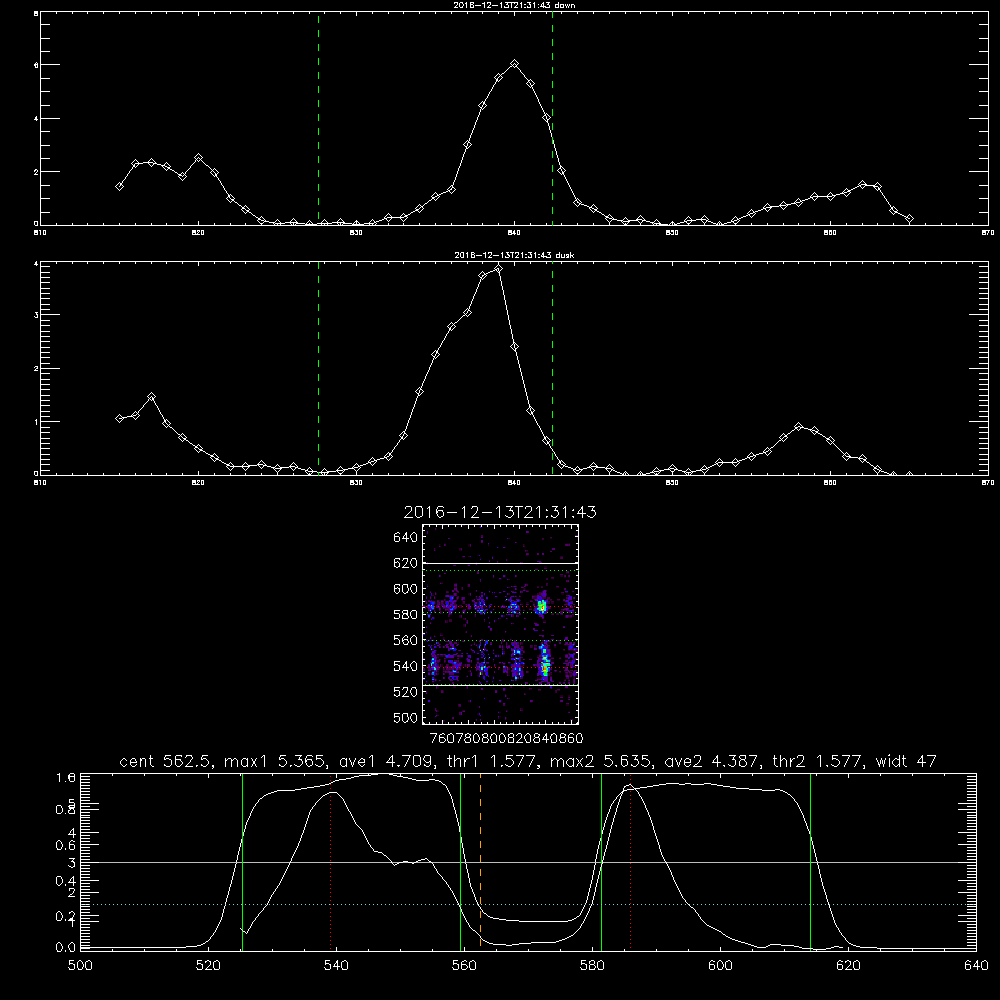Click the green vertical line near 525 in the bottom plot
1000x1000 pixels.
pyautogui.click(x=242, y=861)
